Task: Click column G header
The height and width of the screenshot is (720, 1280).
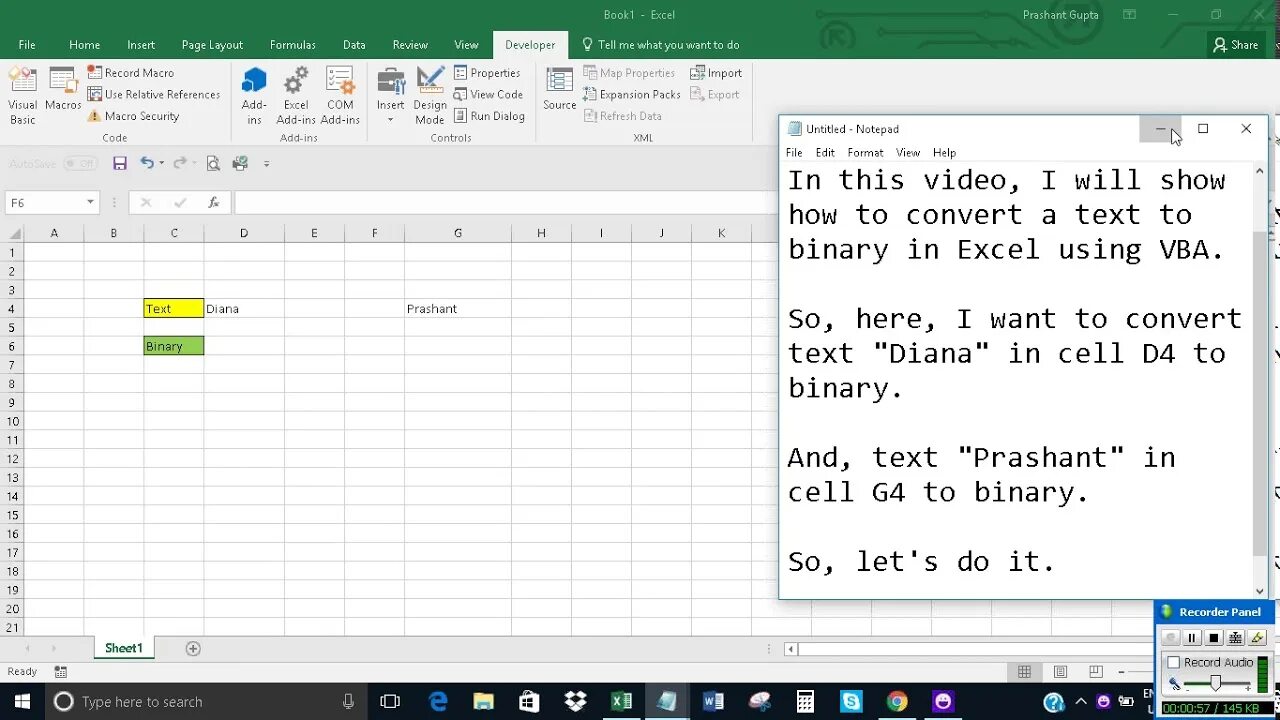Action: coord(458,233)
